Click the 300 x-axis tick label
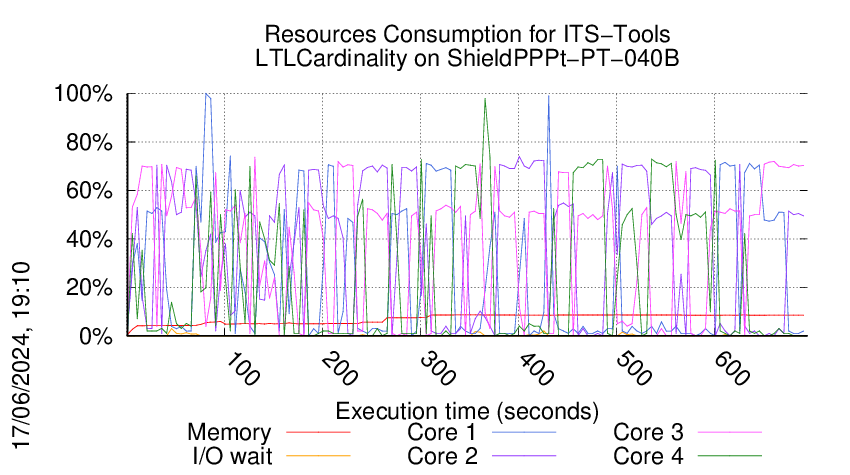Image resolution: width=850 pixels, height=475 pixels. coord(438,369)
